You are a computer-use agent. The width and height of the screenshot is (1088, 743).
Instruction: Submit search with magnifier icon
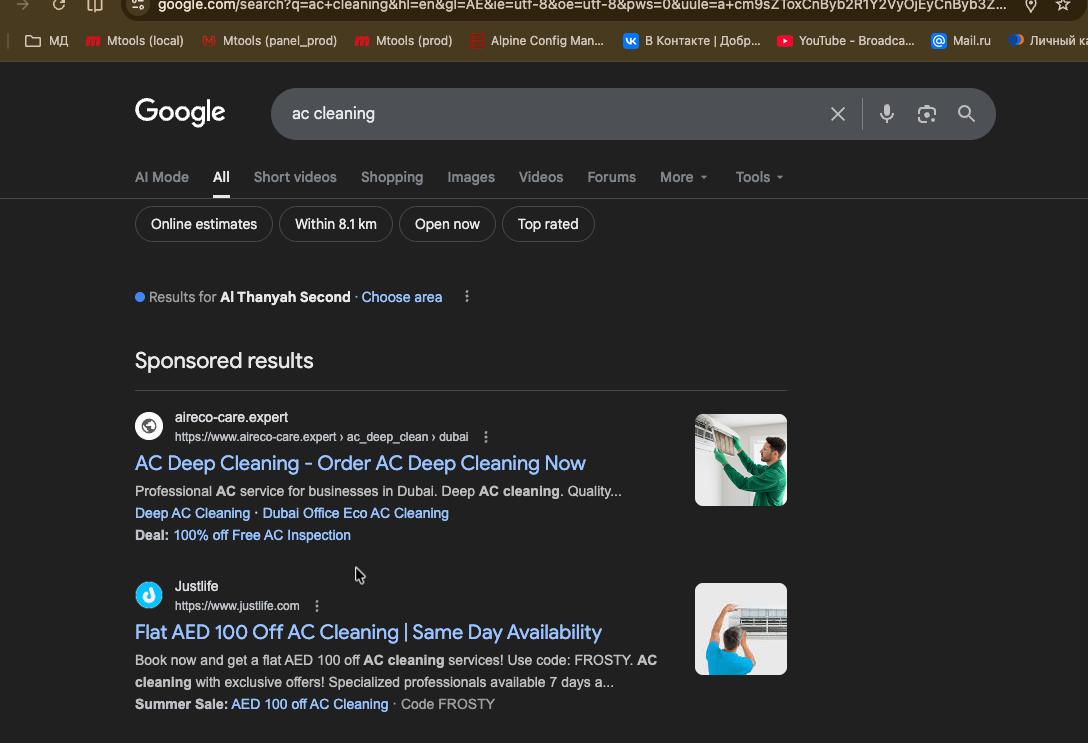(x=966, y=114)
